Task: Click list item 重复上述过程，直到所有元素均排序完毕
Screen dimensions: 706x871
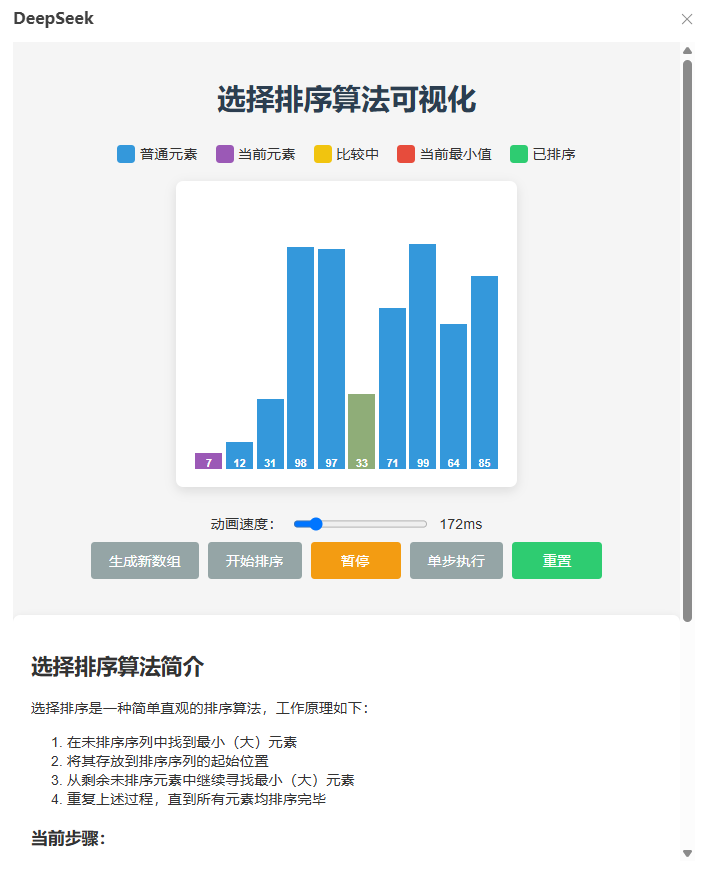Action: 196,799
